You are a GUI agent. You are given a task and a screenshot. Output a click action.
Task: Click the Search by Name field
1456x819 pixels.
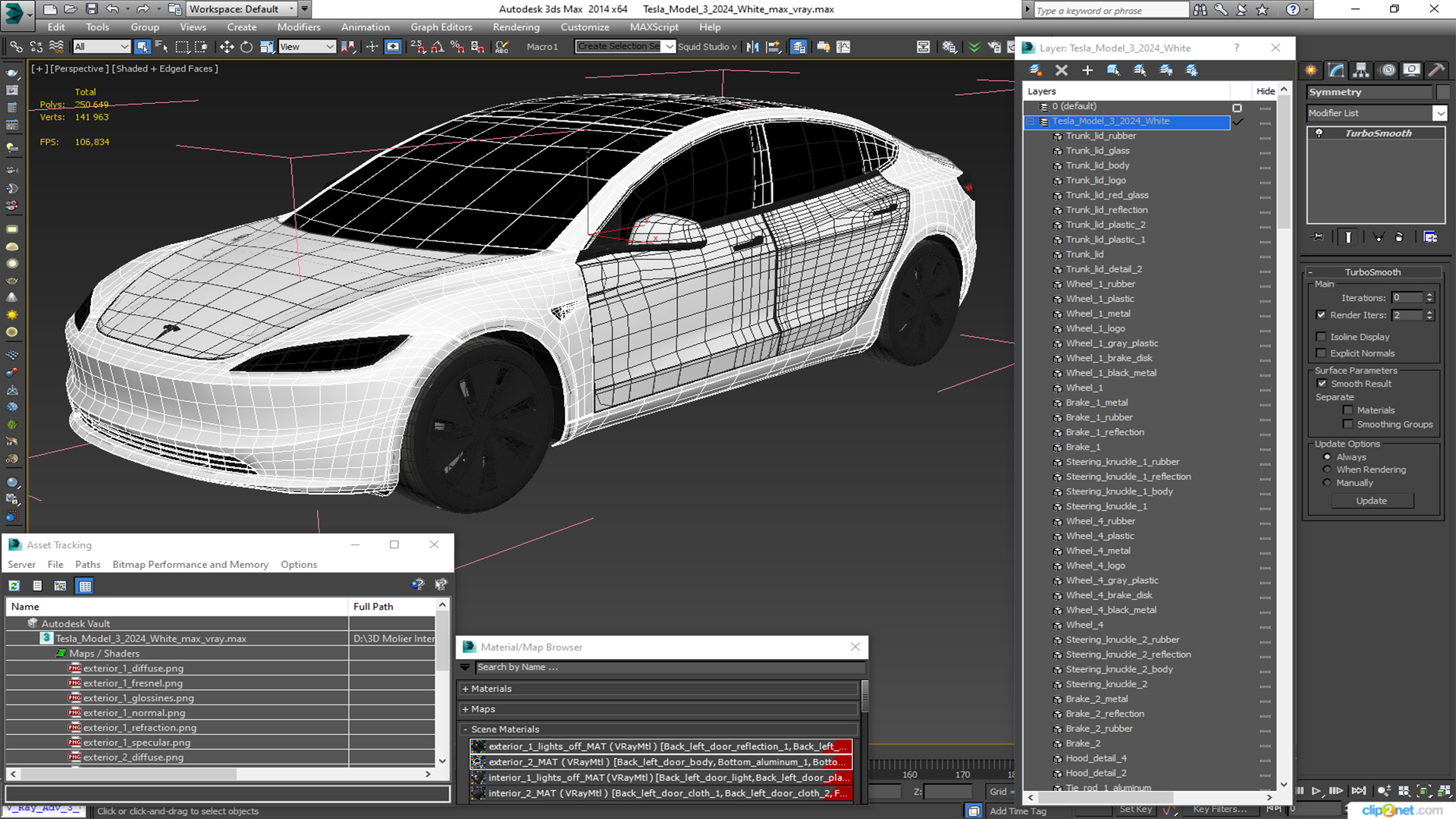coord(670,667)
